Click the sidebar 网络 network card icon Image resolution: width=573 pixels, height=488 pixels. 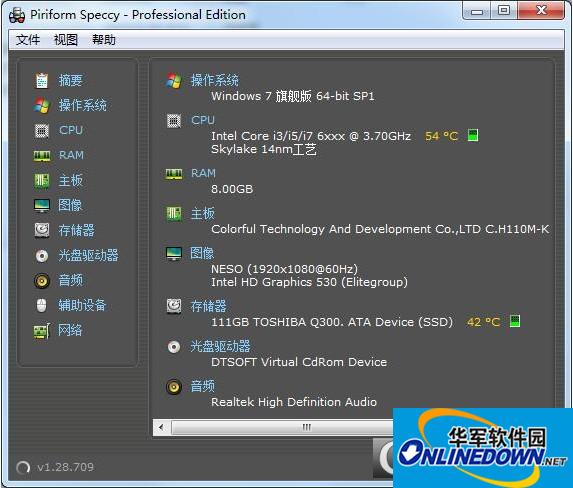pos(42,331)
